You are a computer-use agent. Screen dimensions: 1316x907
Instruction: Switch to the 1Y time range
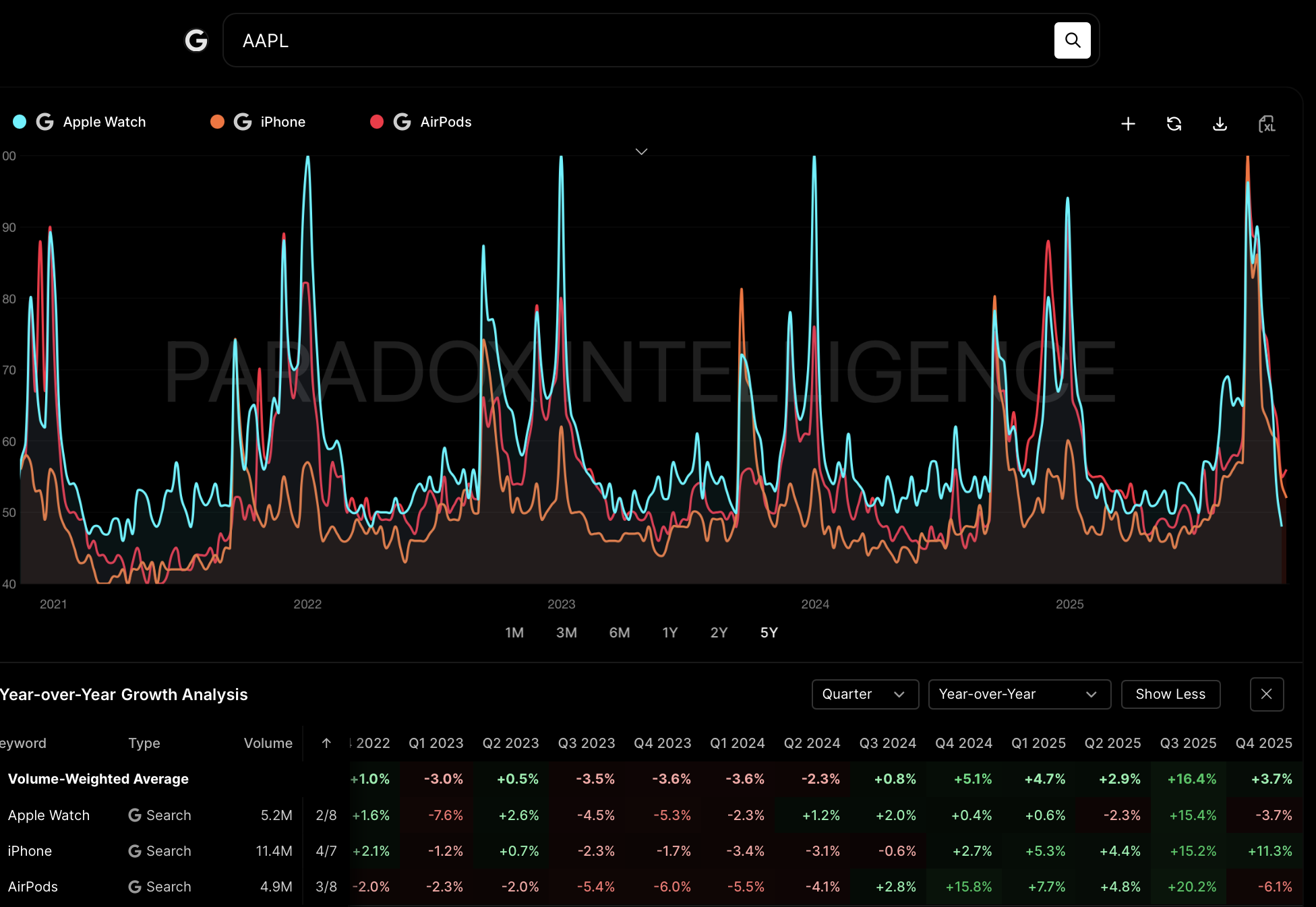(670, 632)
